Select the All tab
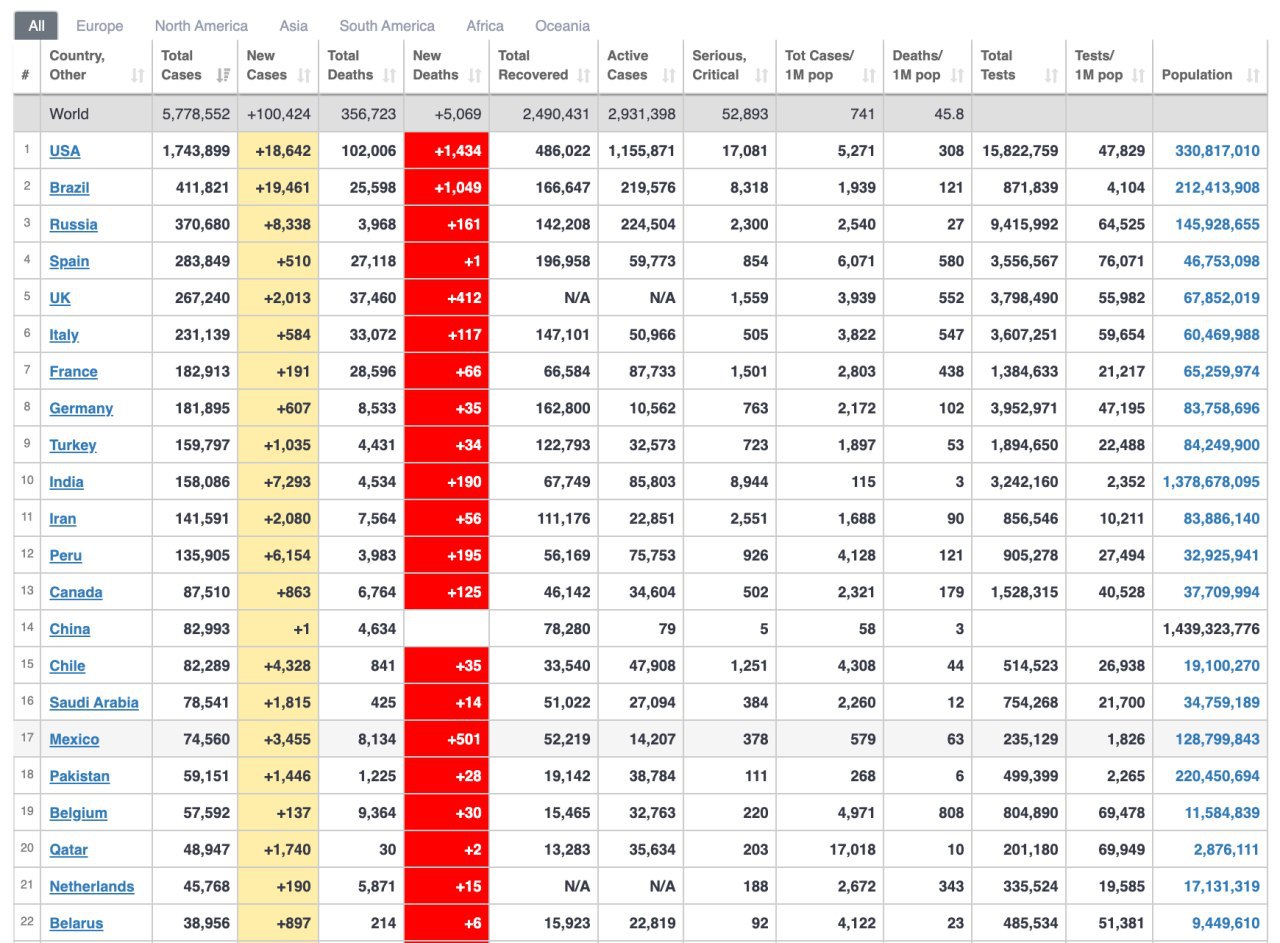Screen dimensions: 1280x943 click(36, 26)
